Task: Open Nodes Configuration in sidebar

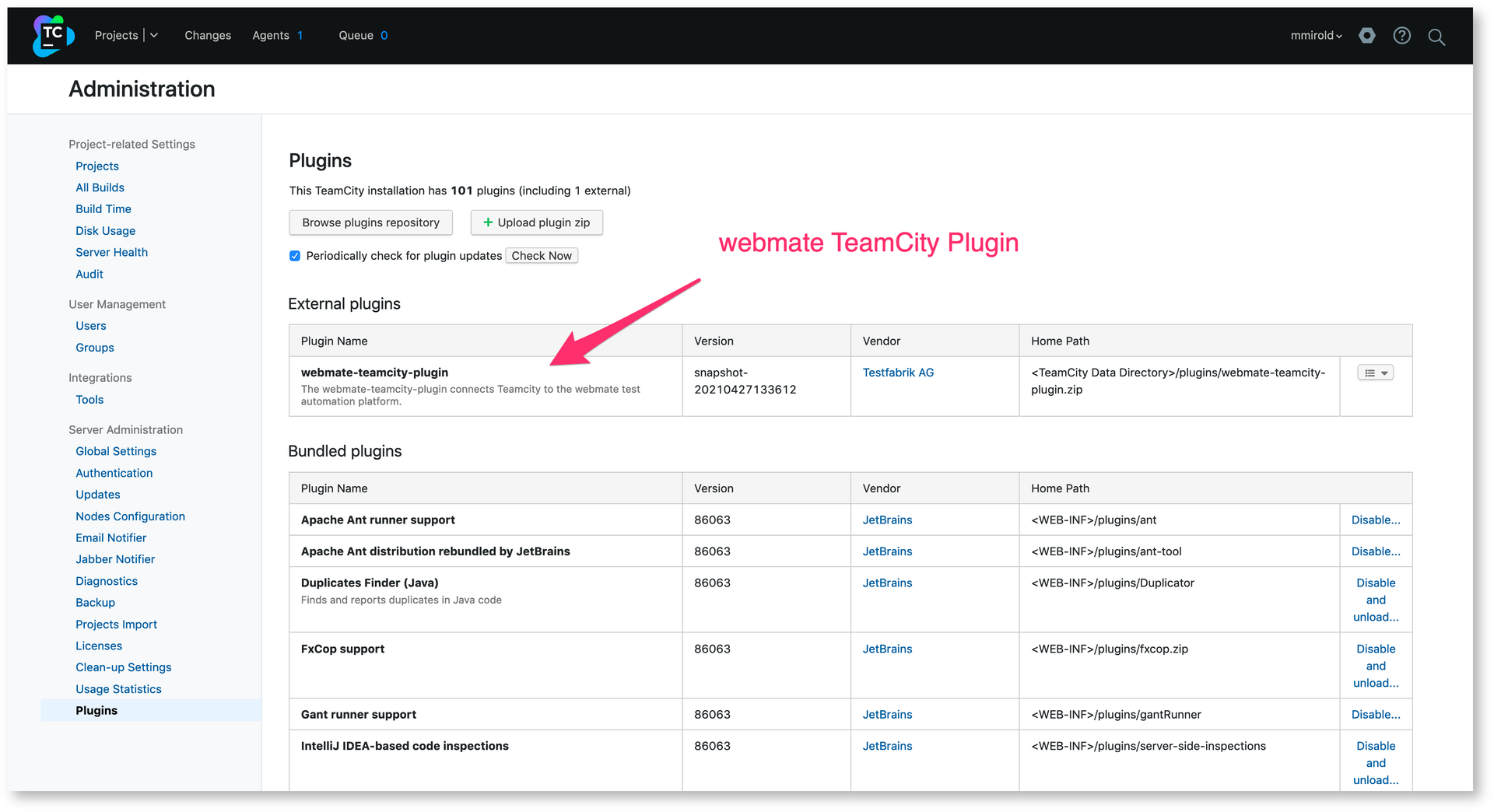Action: [x=131, y=516]
